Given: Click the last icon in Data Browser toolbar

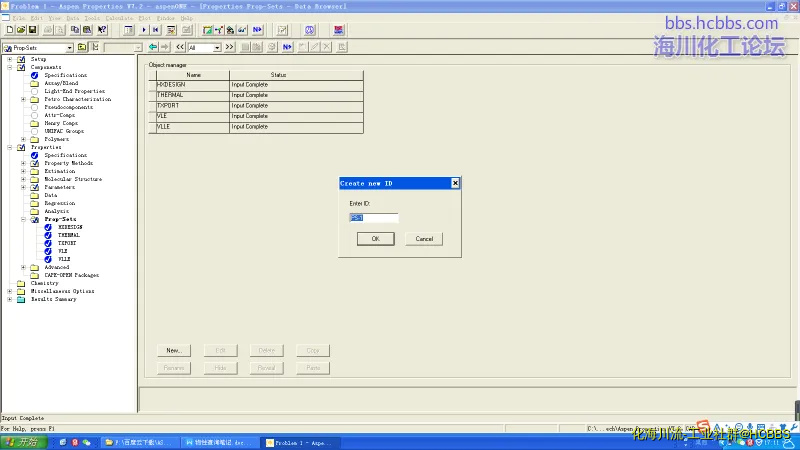Looking at the screenshot, I should [x=342, y=47].
